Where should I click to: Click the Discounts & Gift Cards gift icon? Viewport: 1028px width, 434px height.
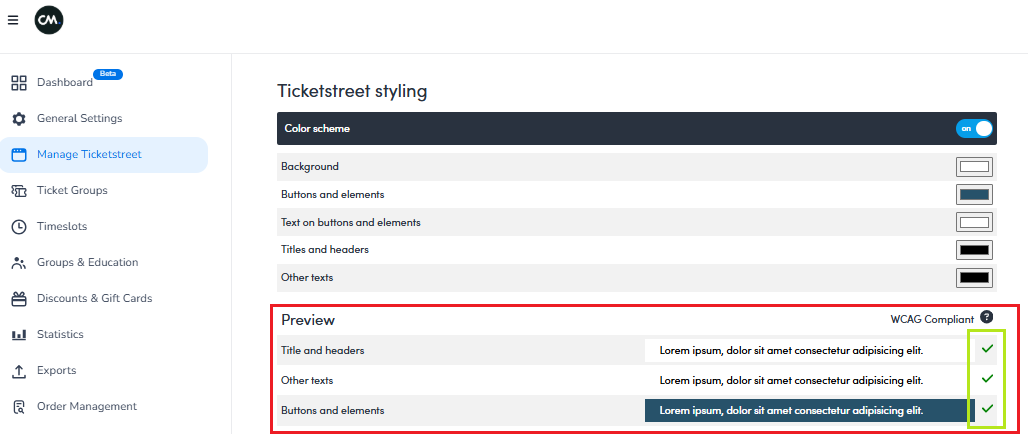pos(18,299)
